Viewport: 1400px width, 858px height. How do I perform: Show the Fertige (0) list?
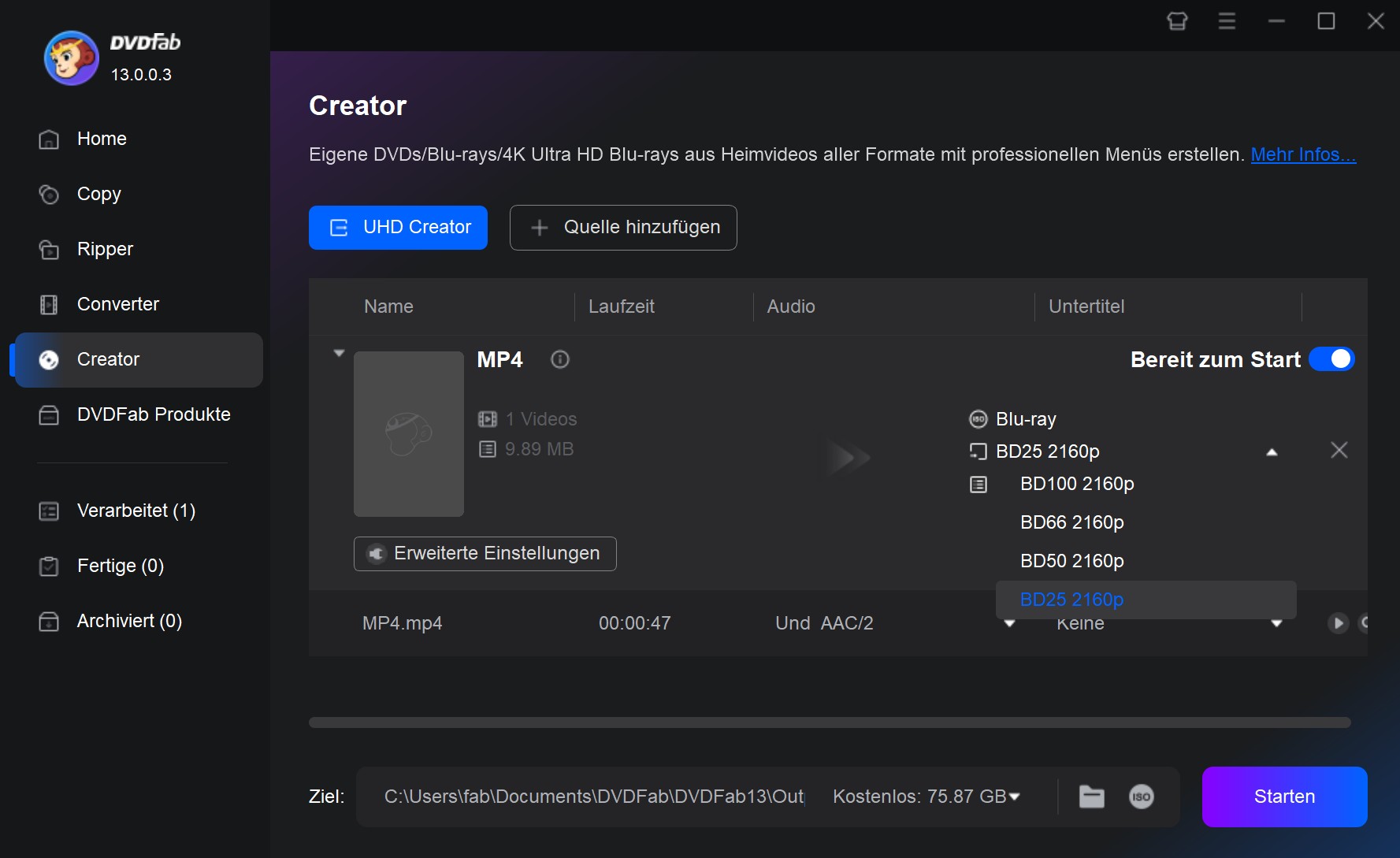(x=139, y=566)
